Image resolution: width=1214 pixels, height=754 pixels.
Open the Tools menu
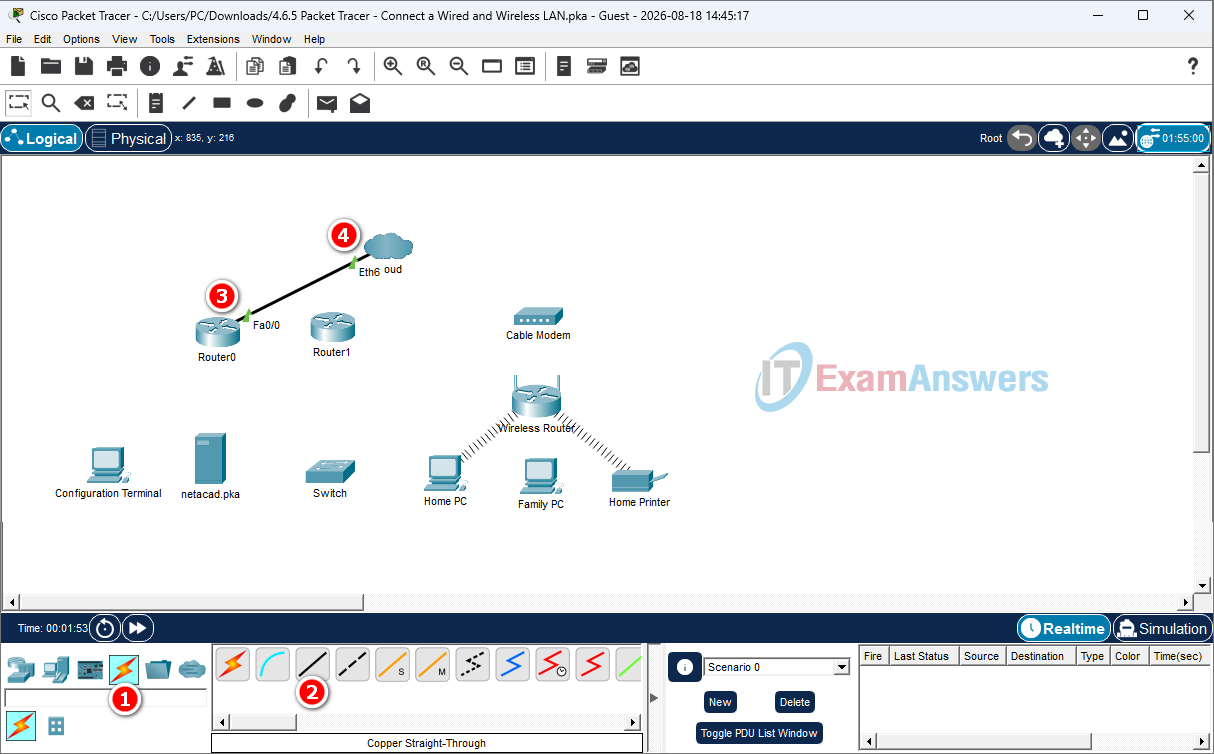coord(162,39)
